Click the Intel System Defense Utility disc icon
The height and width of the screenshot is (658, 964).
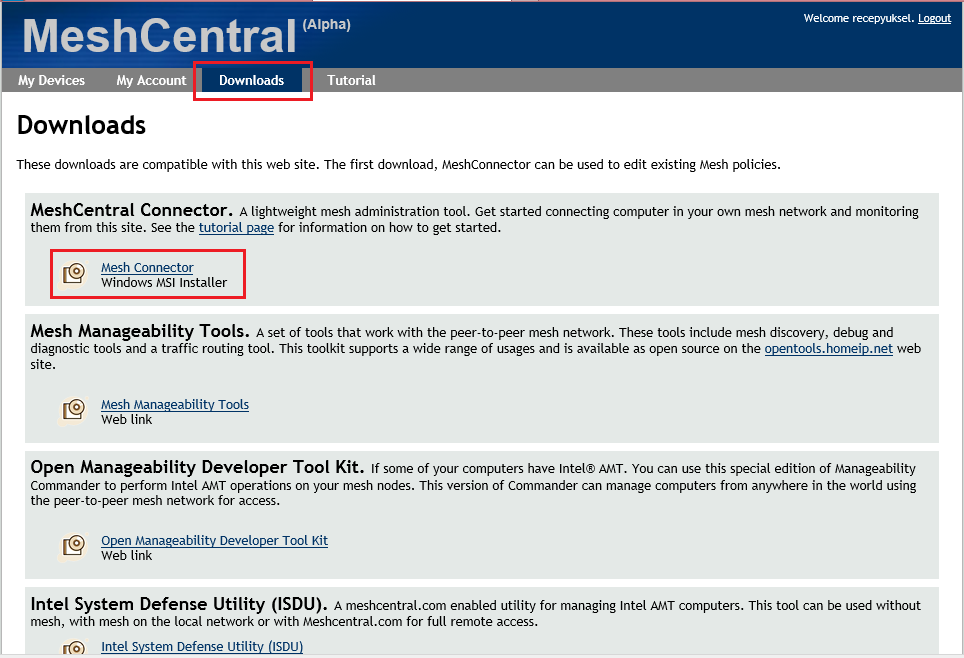click(x=74, y=648)
